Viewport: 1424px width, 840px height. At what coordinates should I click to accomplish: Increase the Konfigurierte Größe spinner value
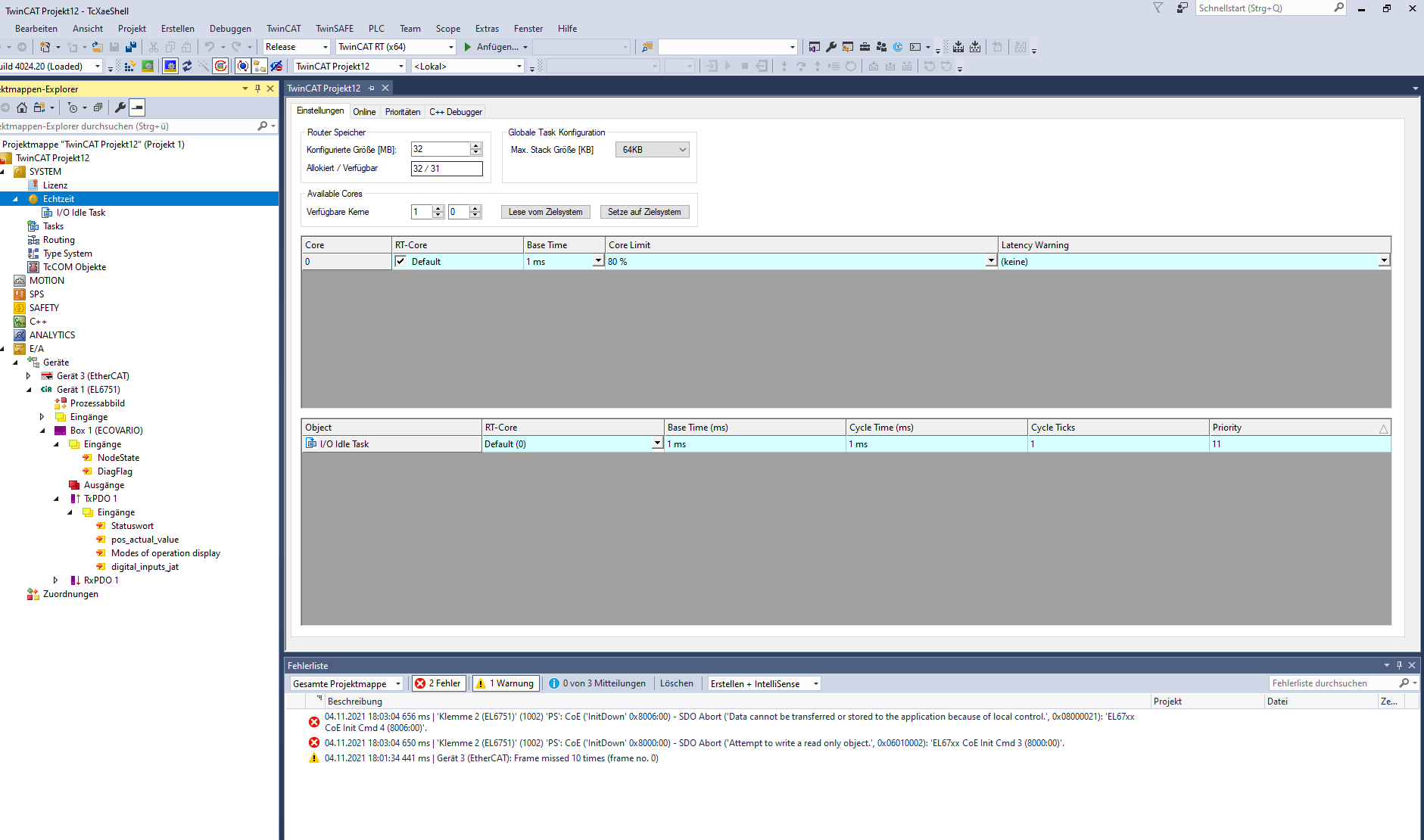[x=476, y=145]
